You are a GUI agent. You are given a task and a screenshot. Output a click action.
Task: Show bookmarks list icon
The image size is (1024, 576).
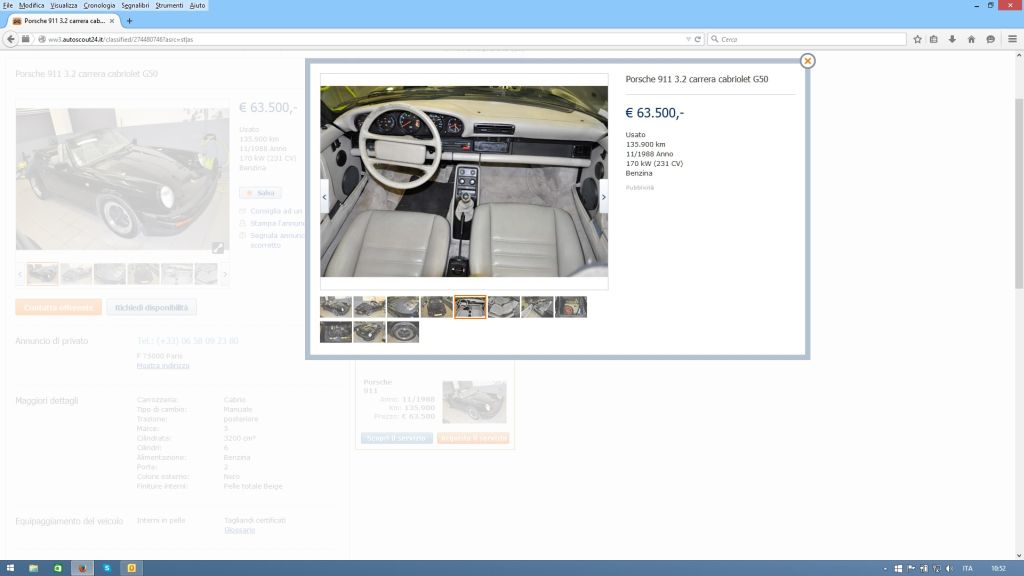pyautogui.click(x=934, y=39)
